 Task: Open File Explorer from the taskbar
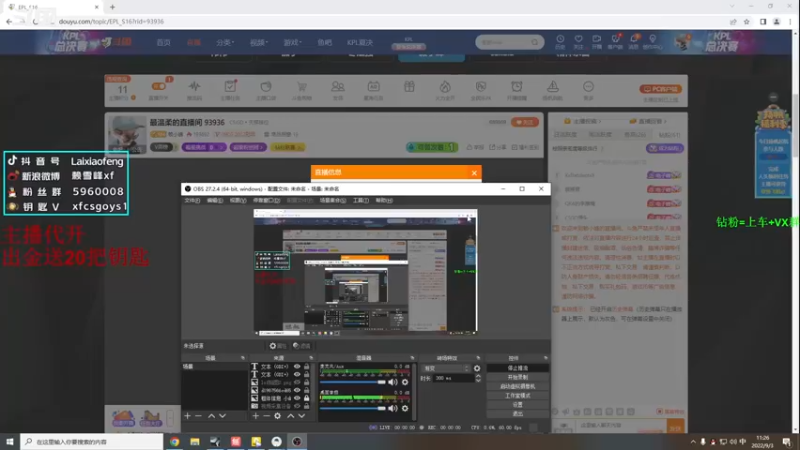[x=195, y=441]
